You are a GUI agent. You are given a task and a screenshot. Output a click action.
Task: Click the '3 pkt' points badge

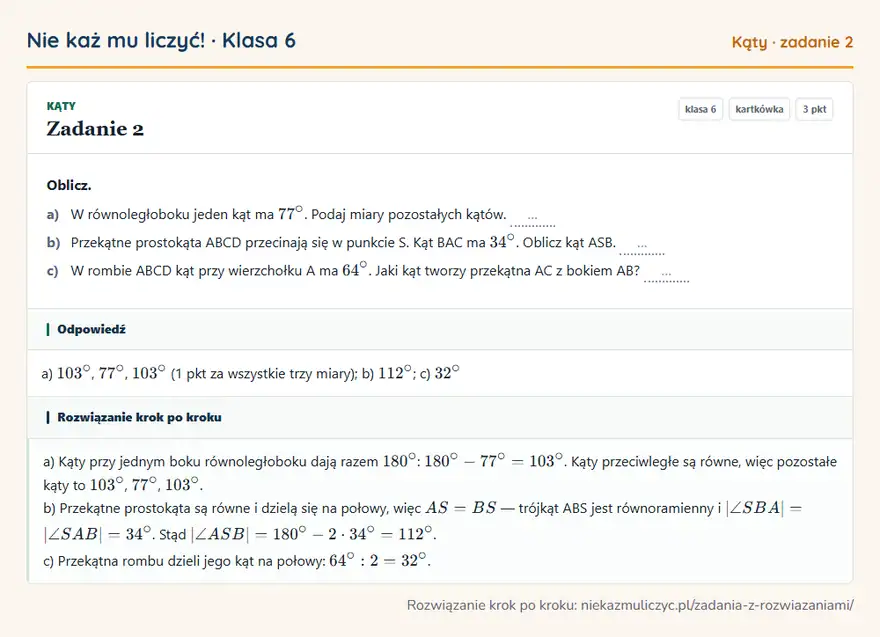pyautogui.click(x=814, y=109)
